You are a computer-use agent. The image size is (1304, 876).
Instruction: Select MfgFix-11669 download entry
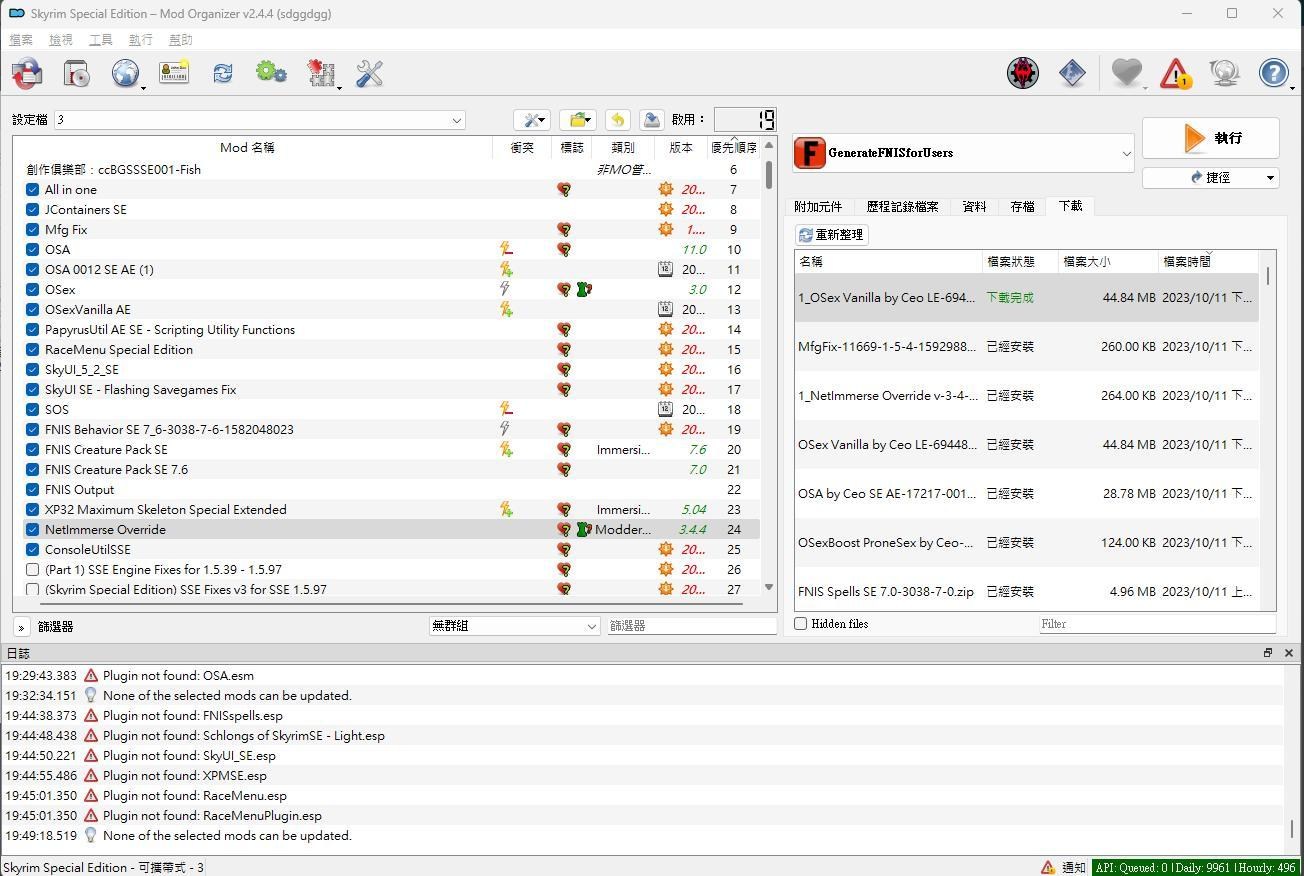[1027, 347]
